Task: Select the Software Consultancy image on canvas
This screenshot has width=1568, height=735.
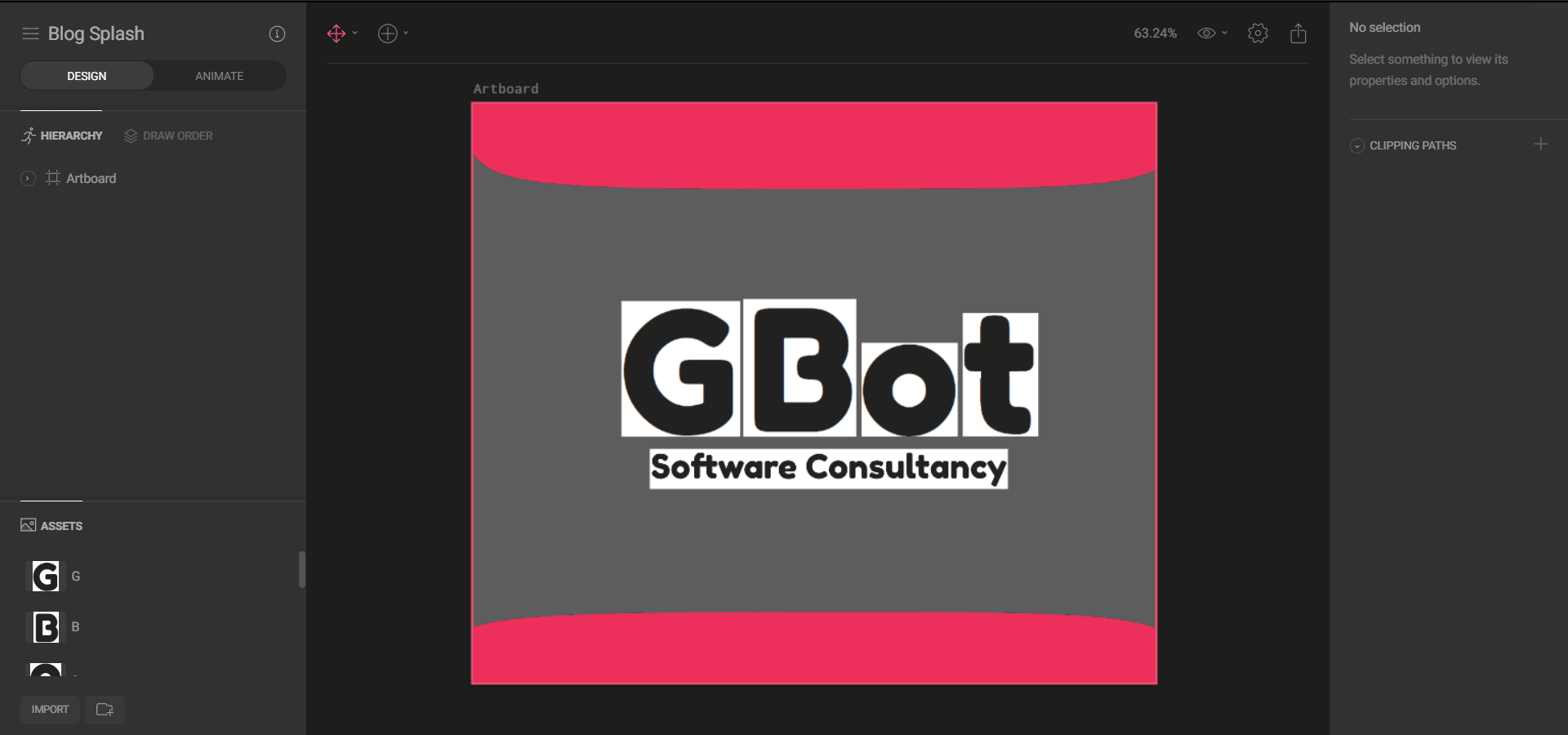Action: (x=828, y=469)
